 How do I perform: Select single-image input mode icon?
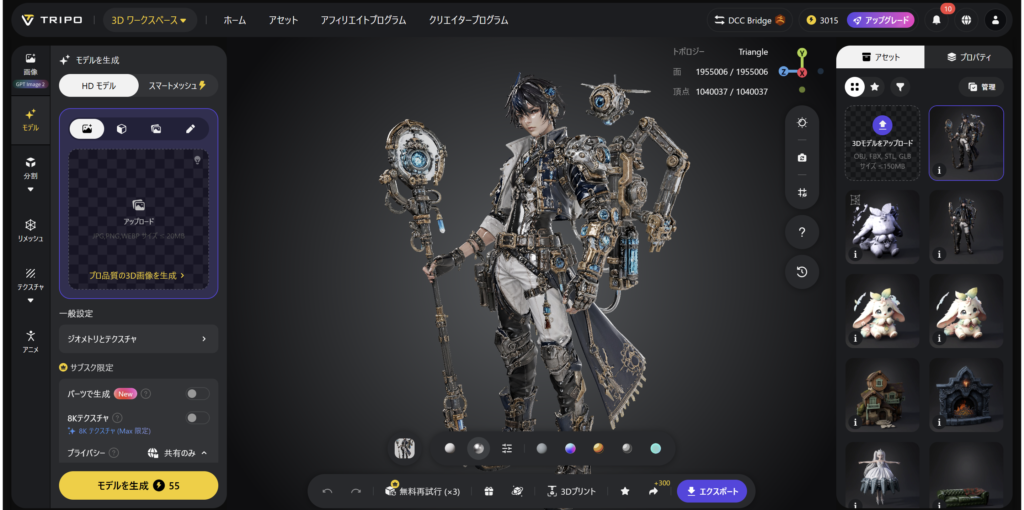[86, 129]
